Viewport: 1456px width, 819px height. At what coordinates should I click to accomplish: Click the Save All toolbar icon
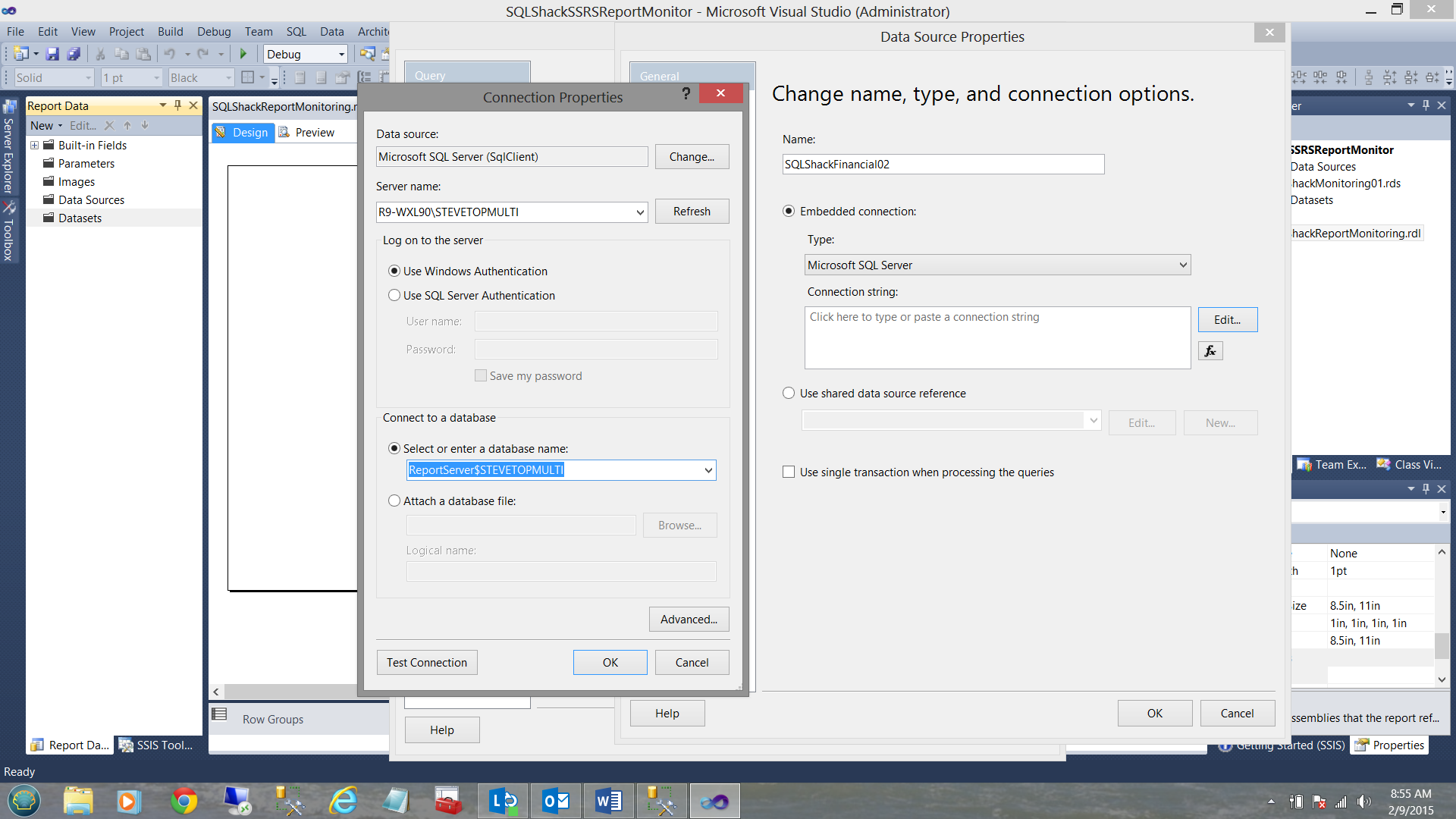pyautogui.click(x=74, y=54)
